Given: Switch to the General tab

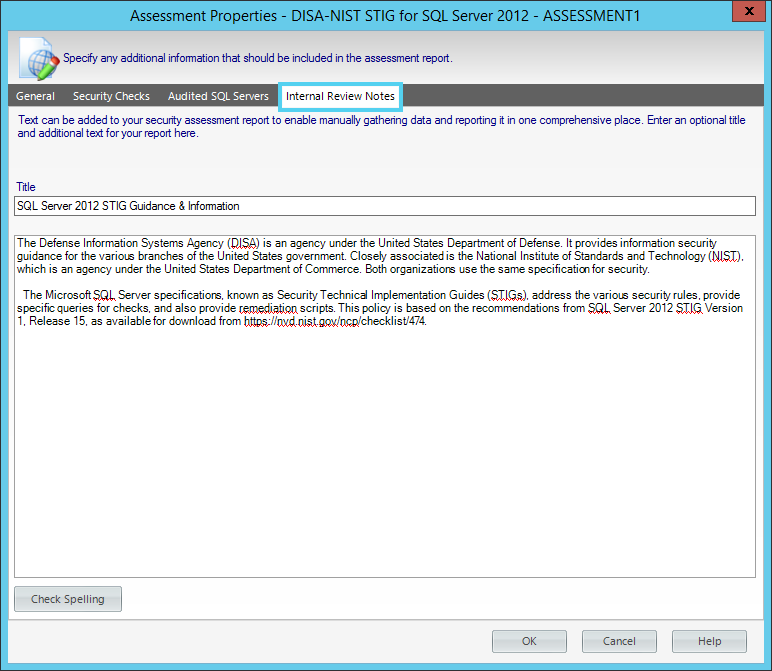Looking at the screenshot, I should (x=35, y=96).
